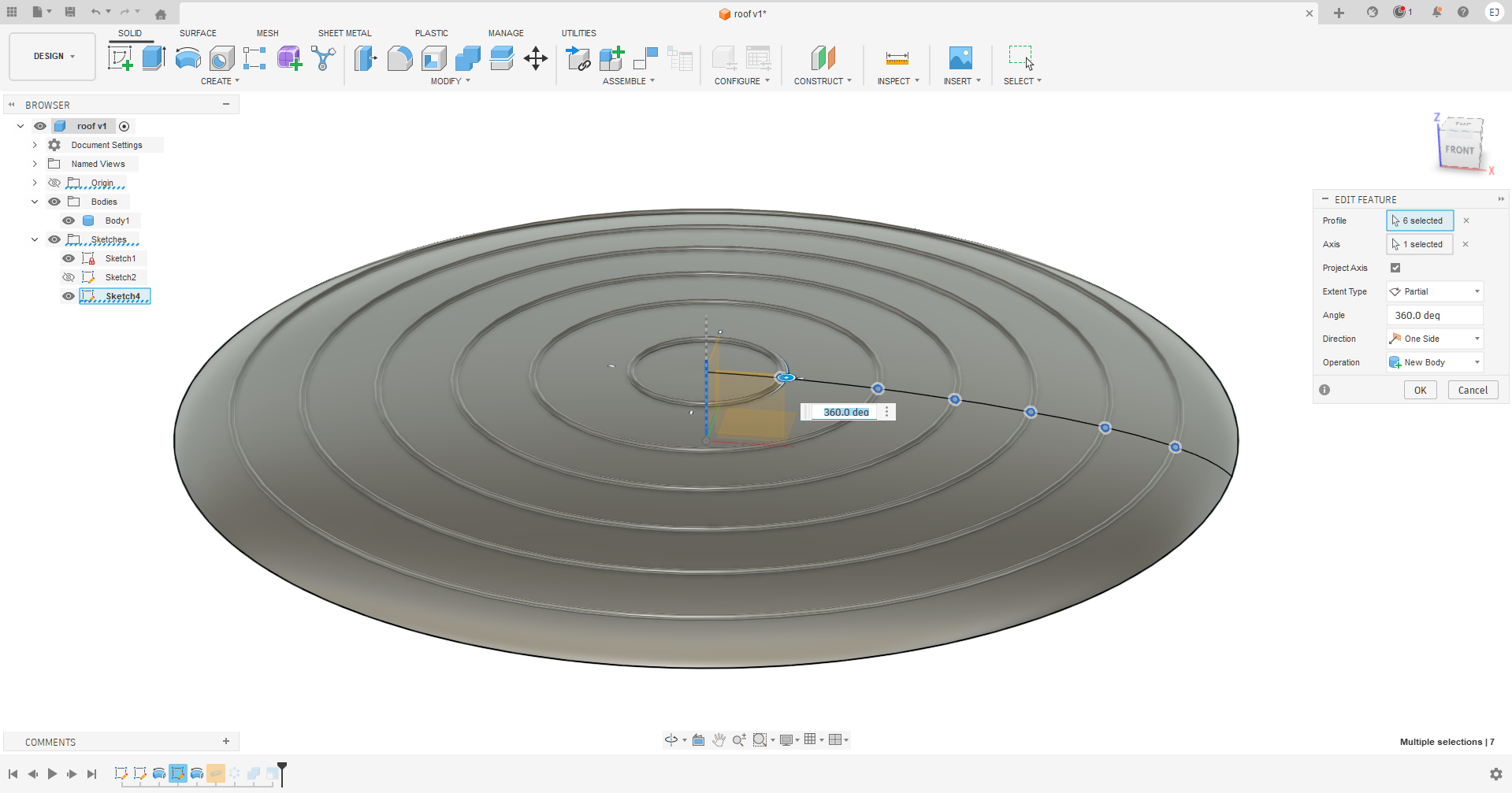This screenshot has width=1512, height=793.
Task: Hide the Bodies folder
Action: (54, 202)
